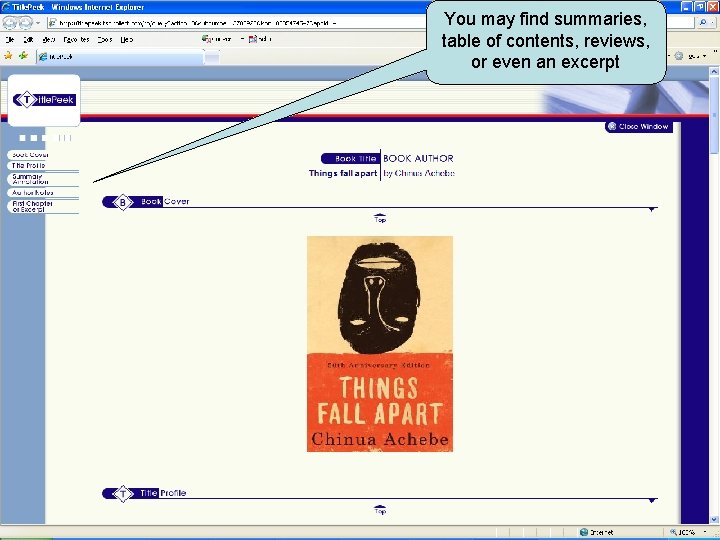Click the T diamond icon of Title Profile heading
This screenshot has height=540, width=720.
[x=123, y=494]
